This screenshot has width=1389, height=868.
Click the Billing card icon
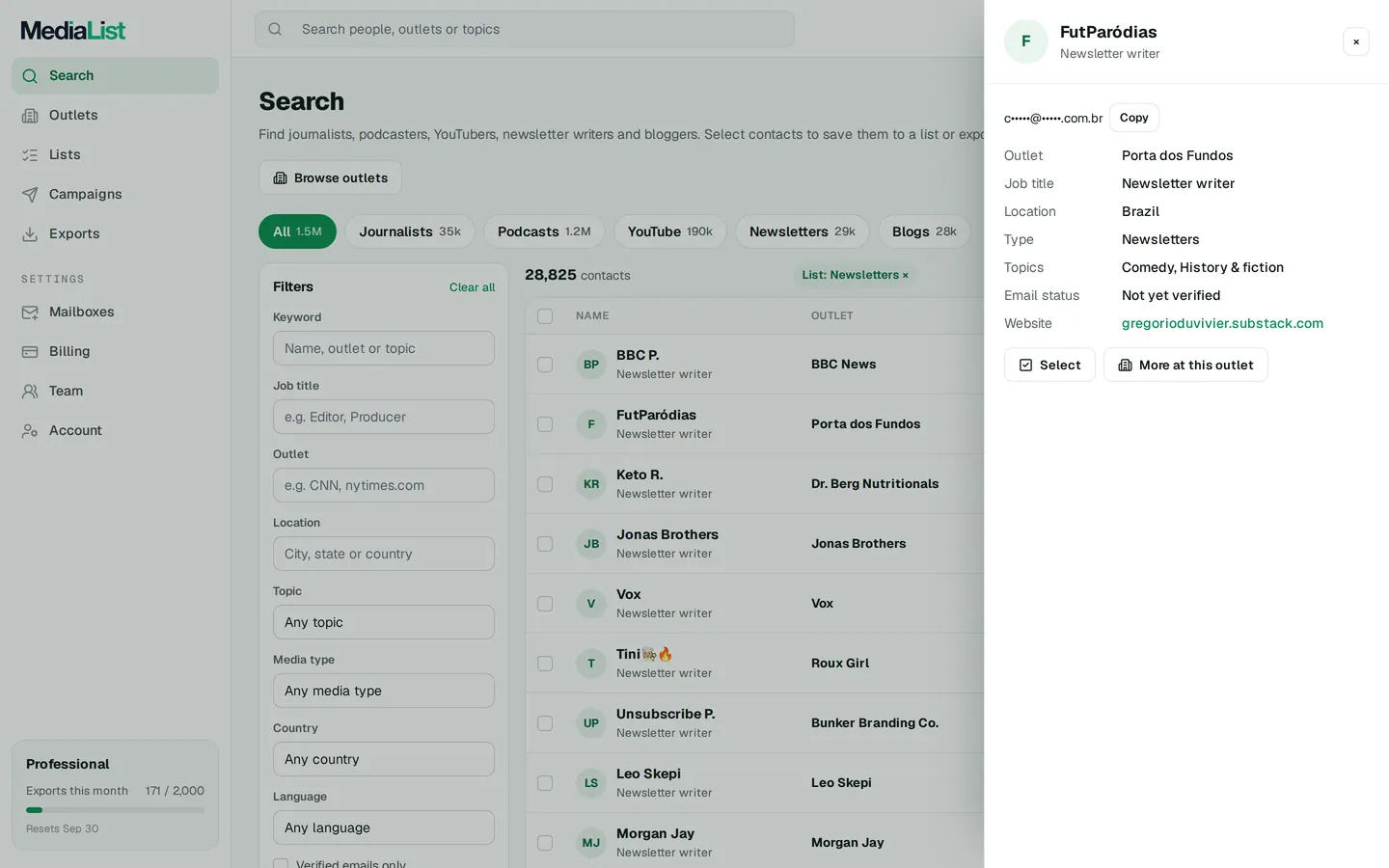click(30, 352)
